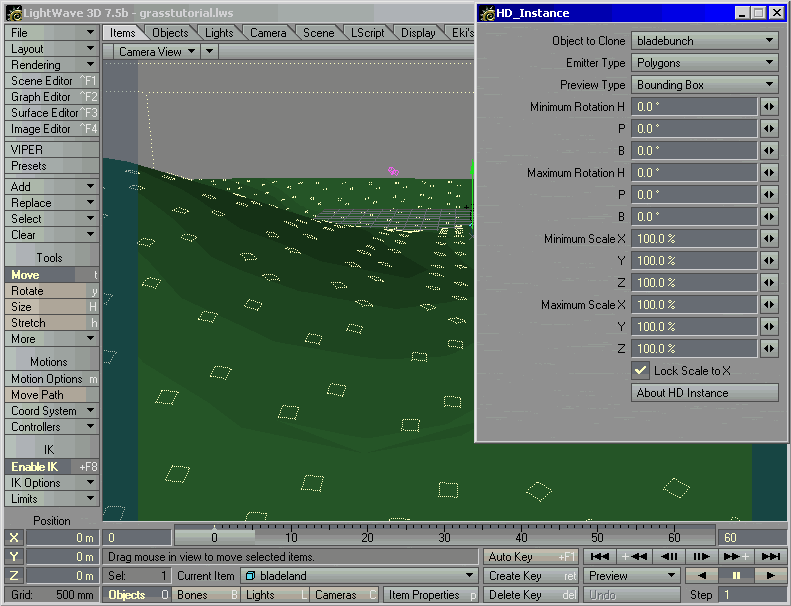This screenshot has height=606, width=791.
Task: Click the Delete Key button
Action: tap(531, 594)
